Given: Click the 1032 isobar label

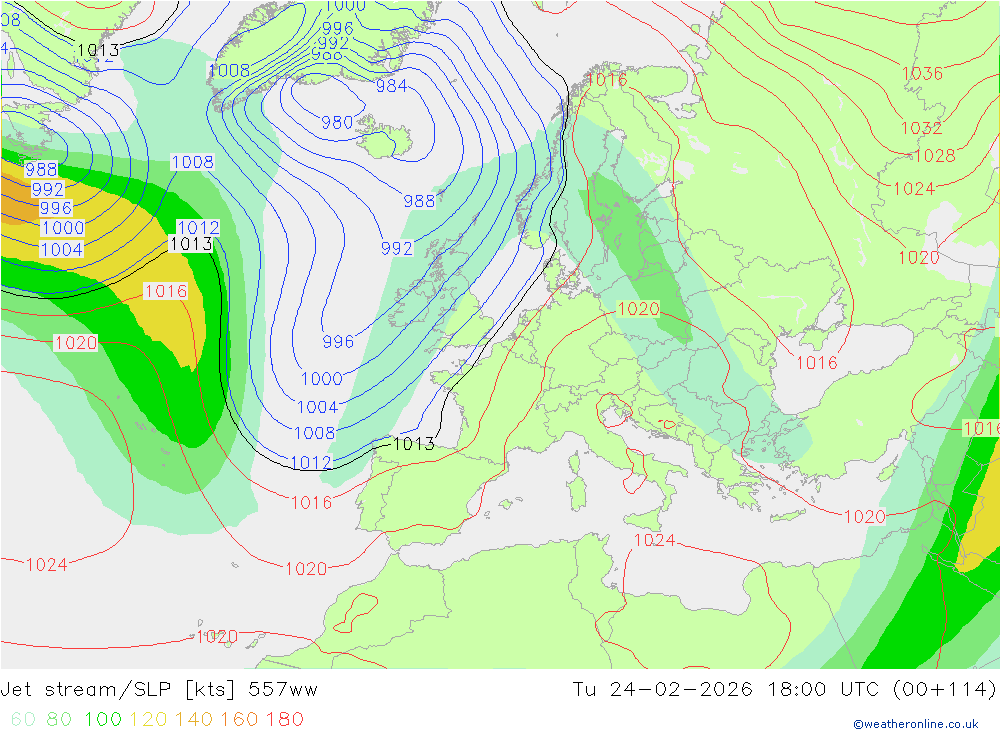Looking at the screenshot, I should pyautogui.click(x=921, y=128).
